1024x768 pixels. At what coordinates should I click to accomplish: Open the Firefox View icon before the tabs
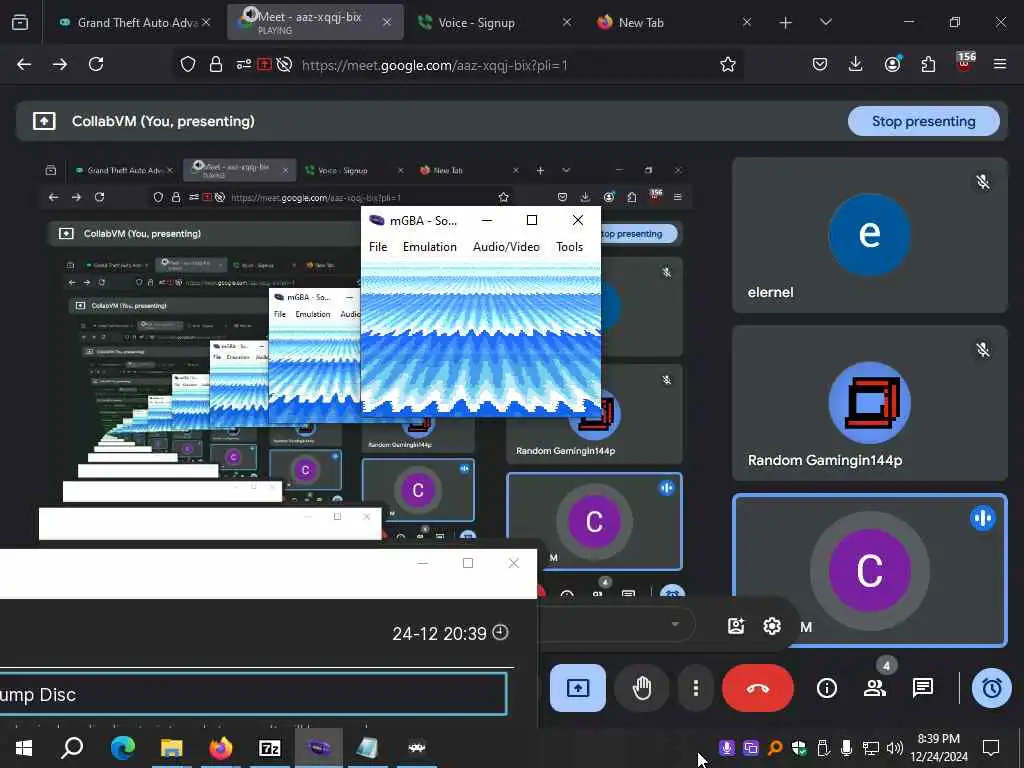[20, 22]
